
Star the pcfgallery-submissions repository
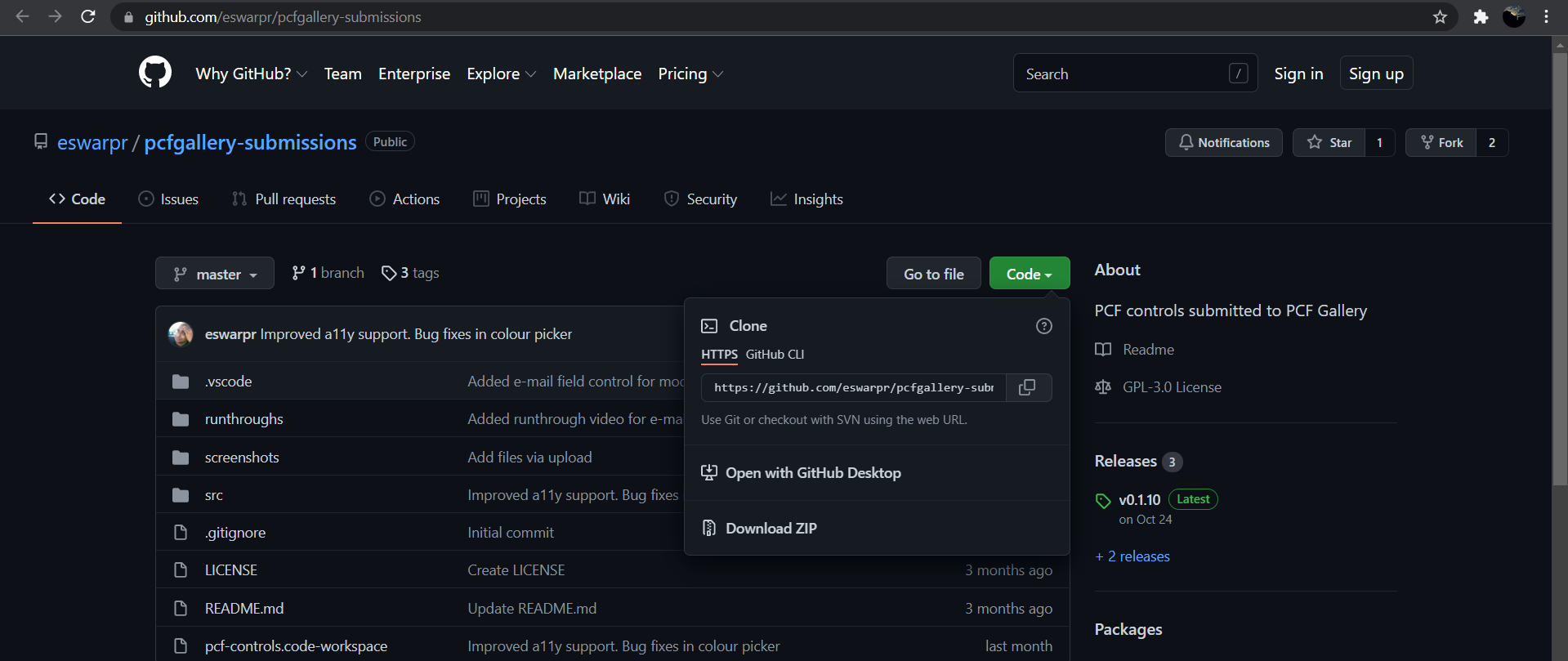pyautogui.click(x=1329, y=142)
